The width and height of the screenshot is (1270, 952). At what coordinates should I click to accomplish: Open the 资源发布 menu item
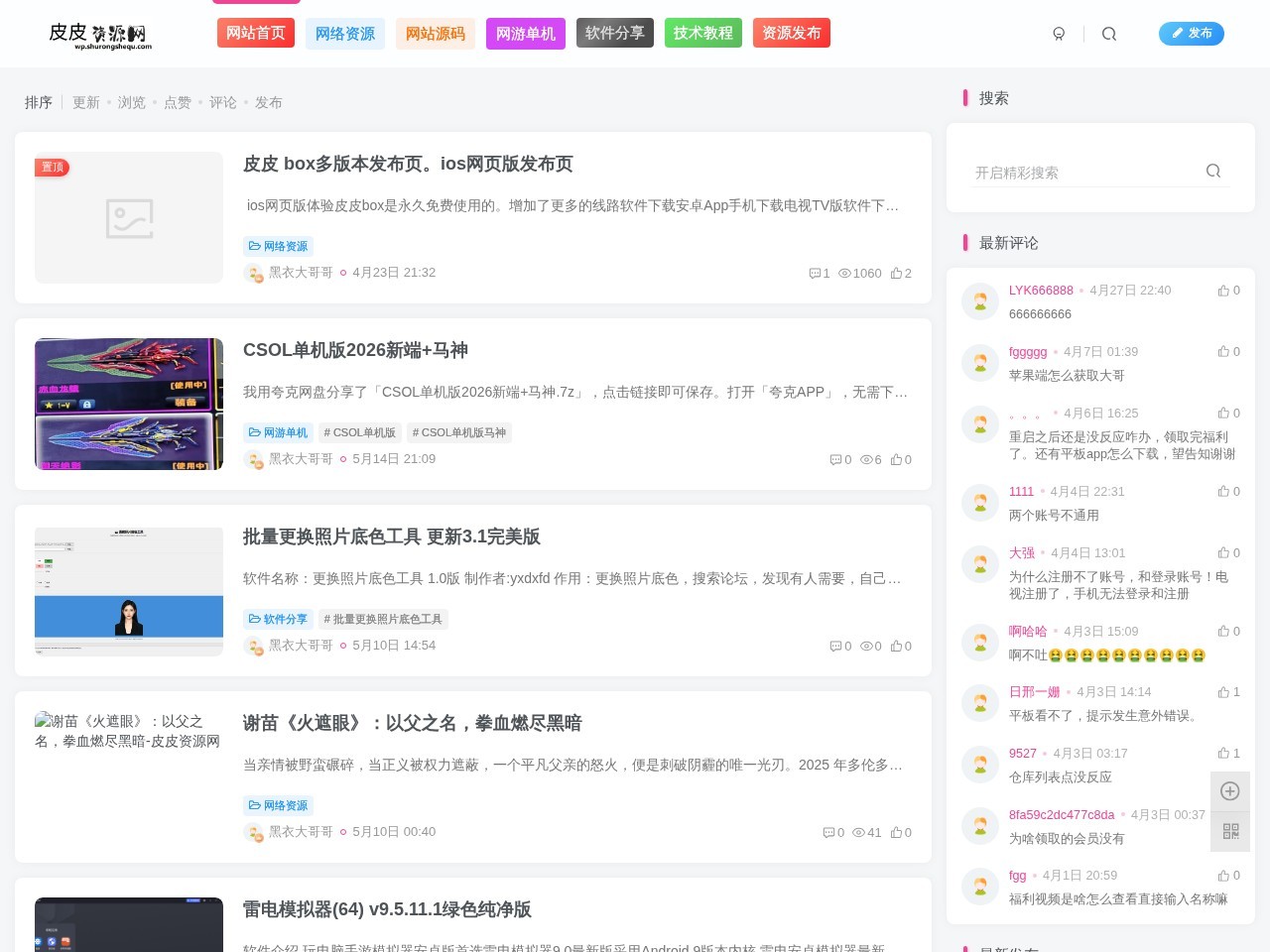792,33
